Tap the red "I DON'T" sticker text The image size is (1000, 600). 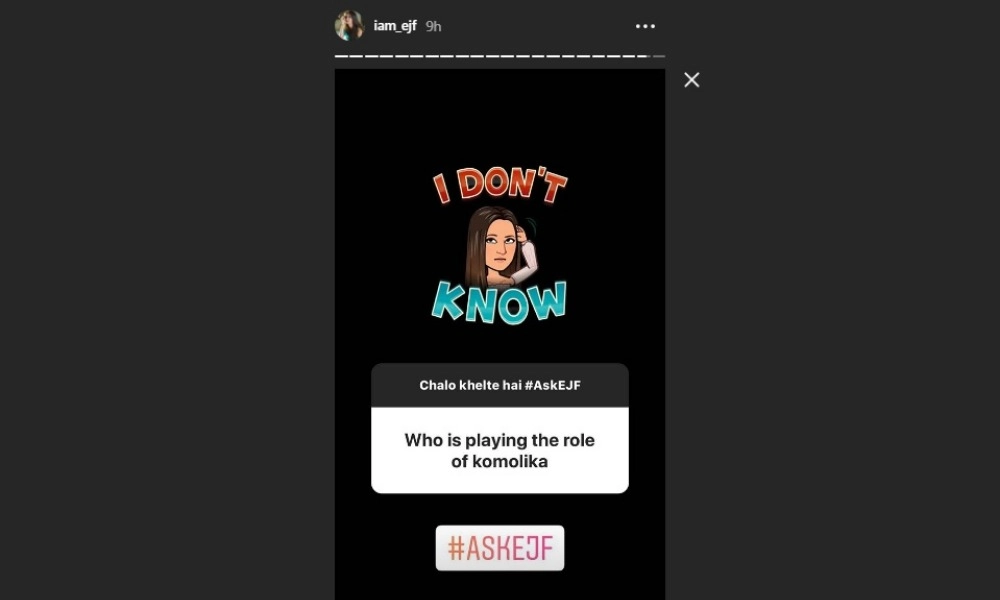499,185
